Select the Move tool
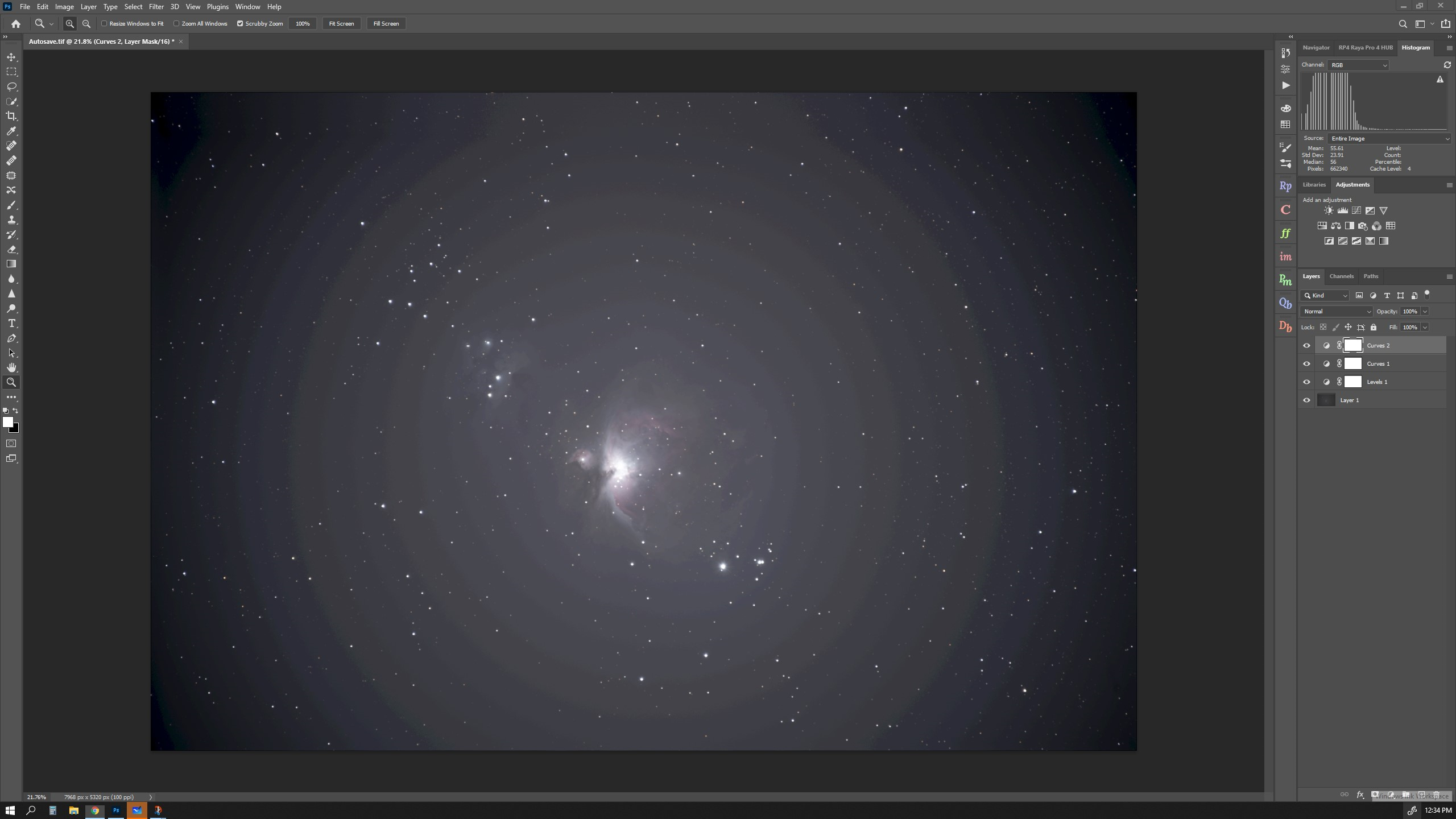 (x=11, y=58)
